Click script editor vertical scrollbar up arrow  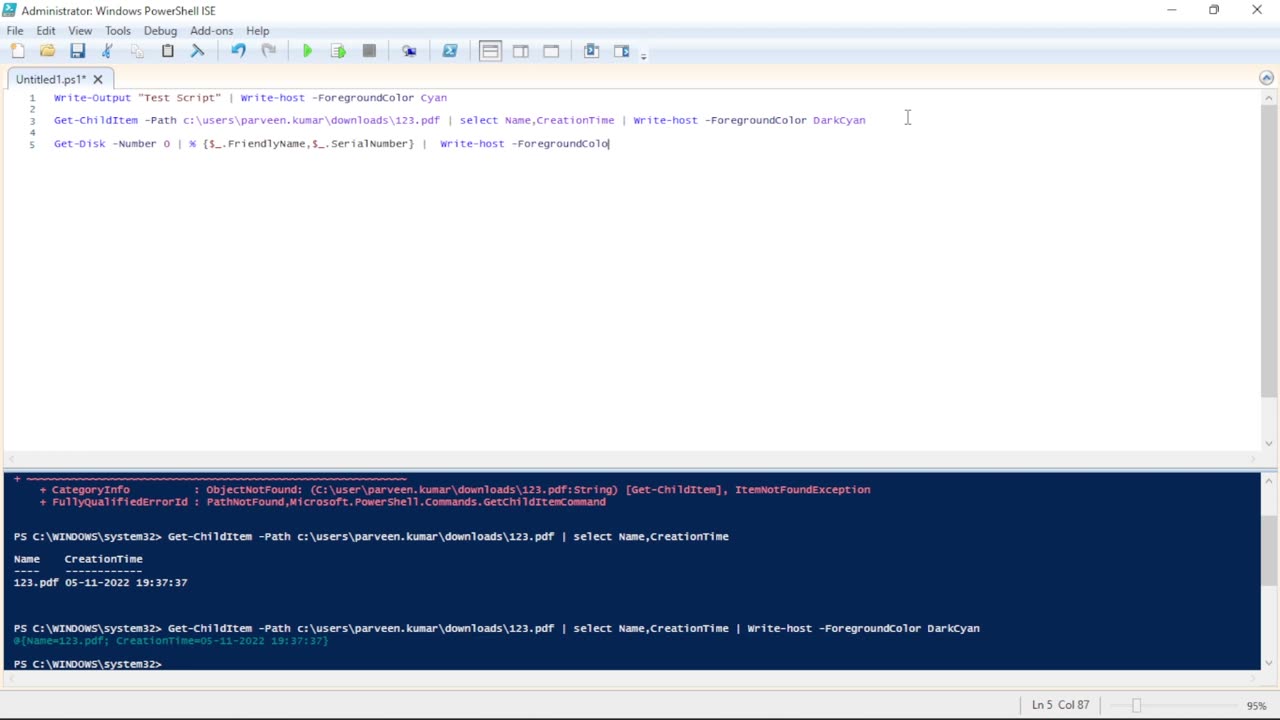[1269, 98]
